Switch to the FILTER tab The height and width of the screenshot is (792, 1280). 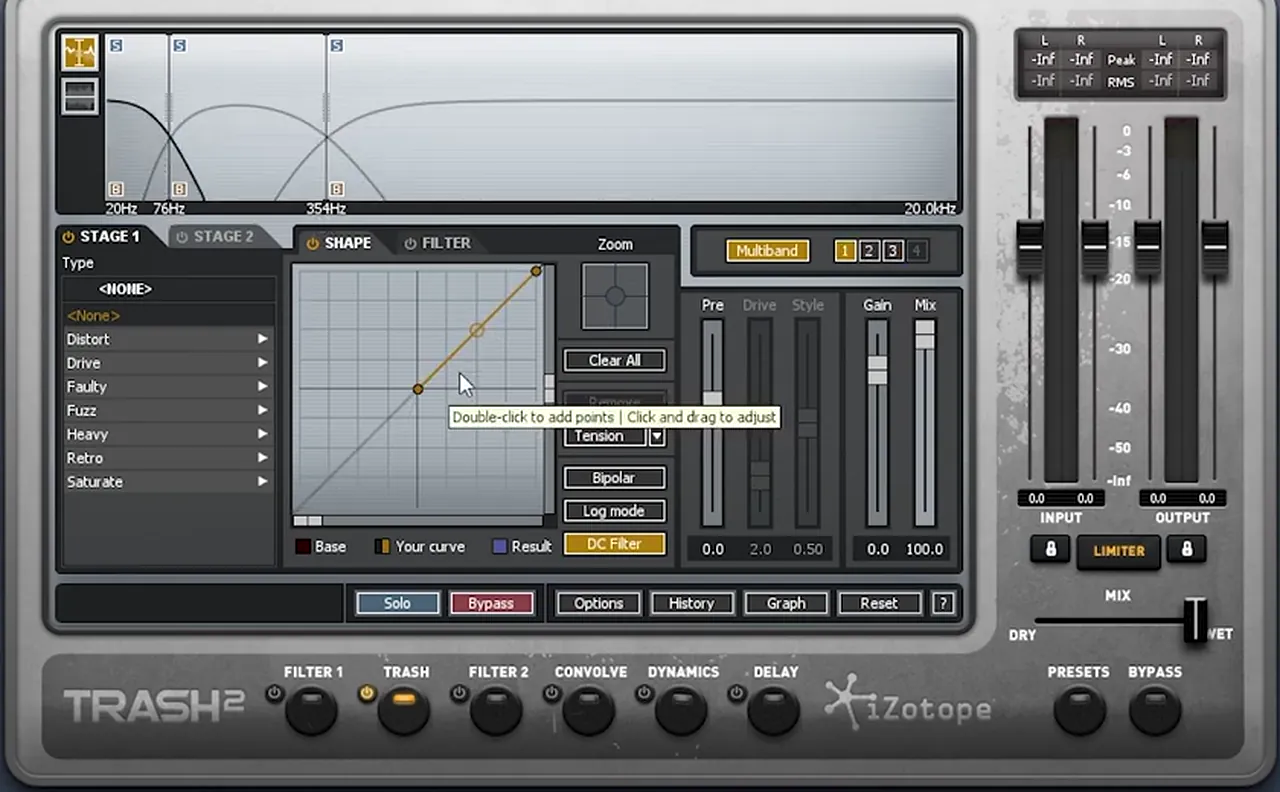click(437, 243)
